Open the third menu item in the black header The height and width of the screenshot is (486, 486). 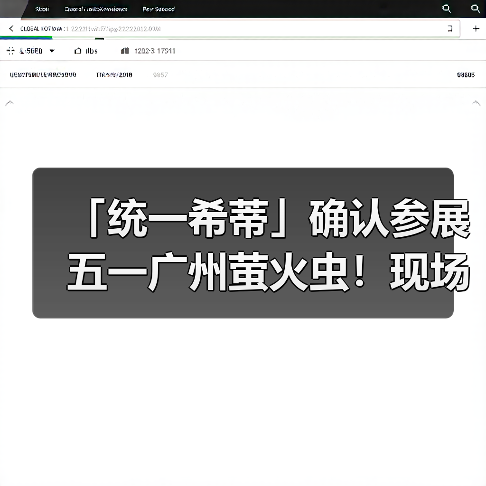point(159,9)
